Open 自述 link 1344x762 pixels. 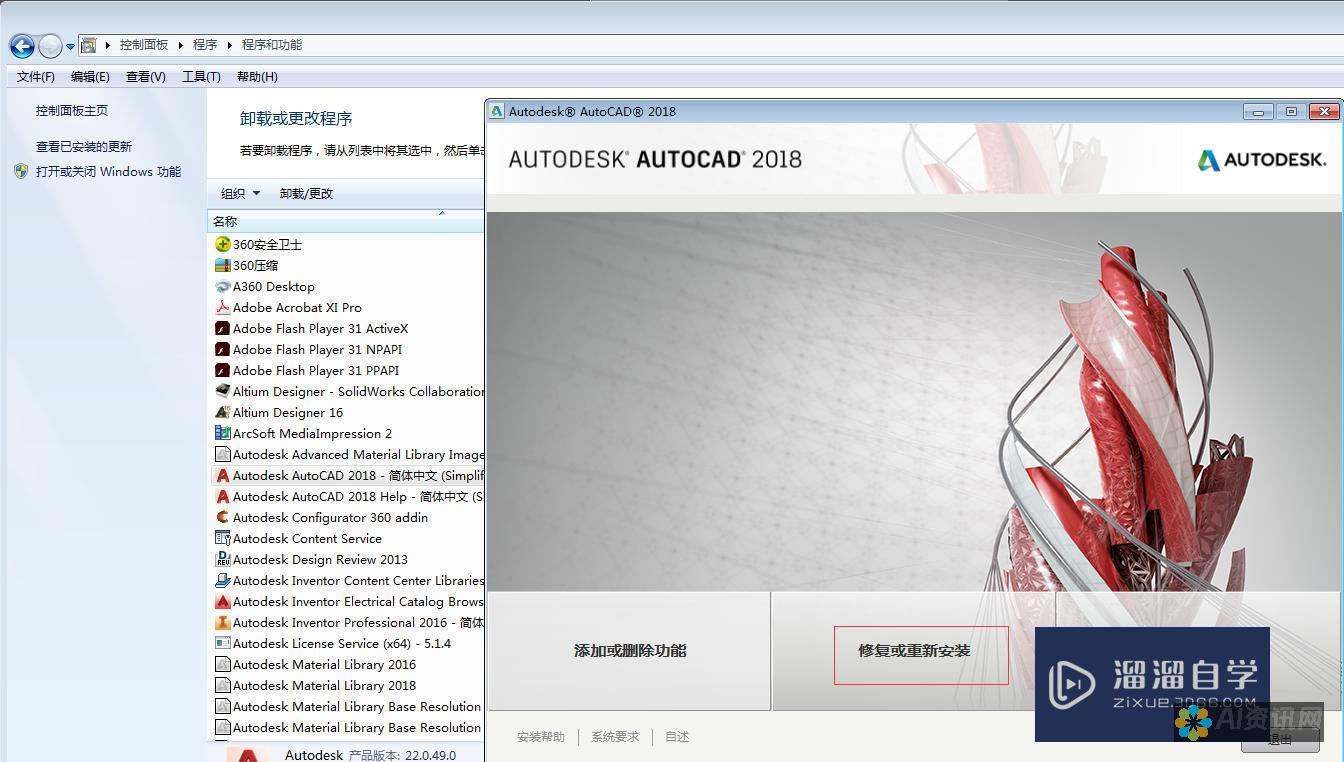(x=677, y=737)
